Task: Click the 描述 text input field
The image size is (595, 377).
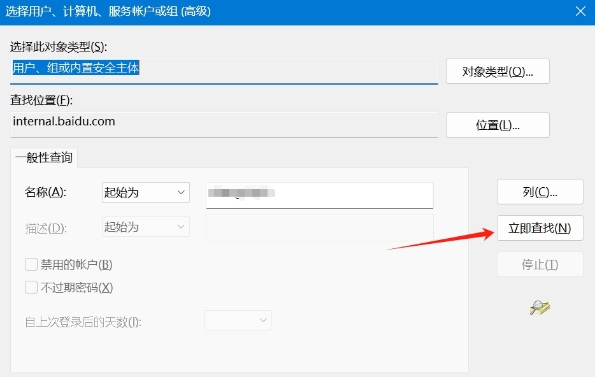Action: pyautogui.click(x=320, y=228)
